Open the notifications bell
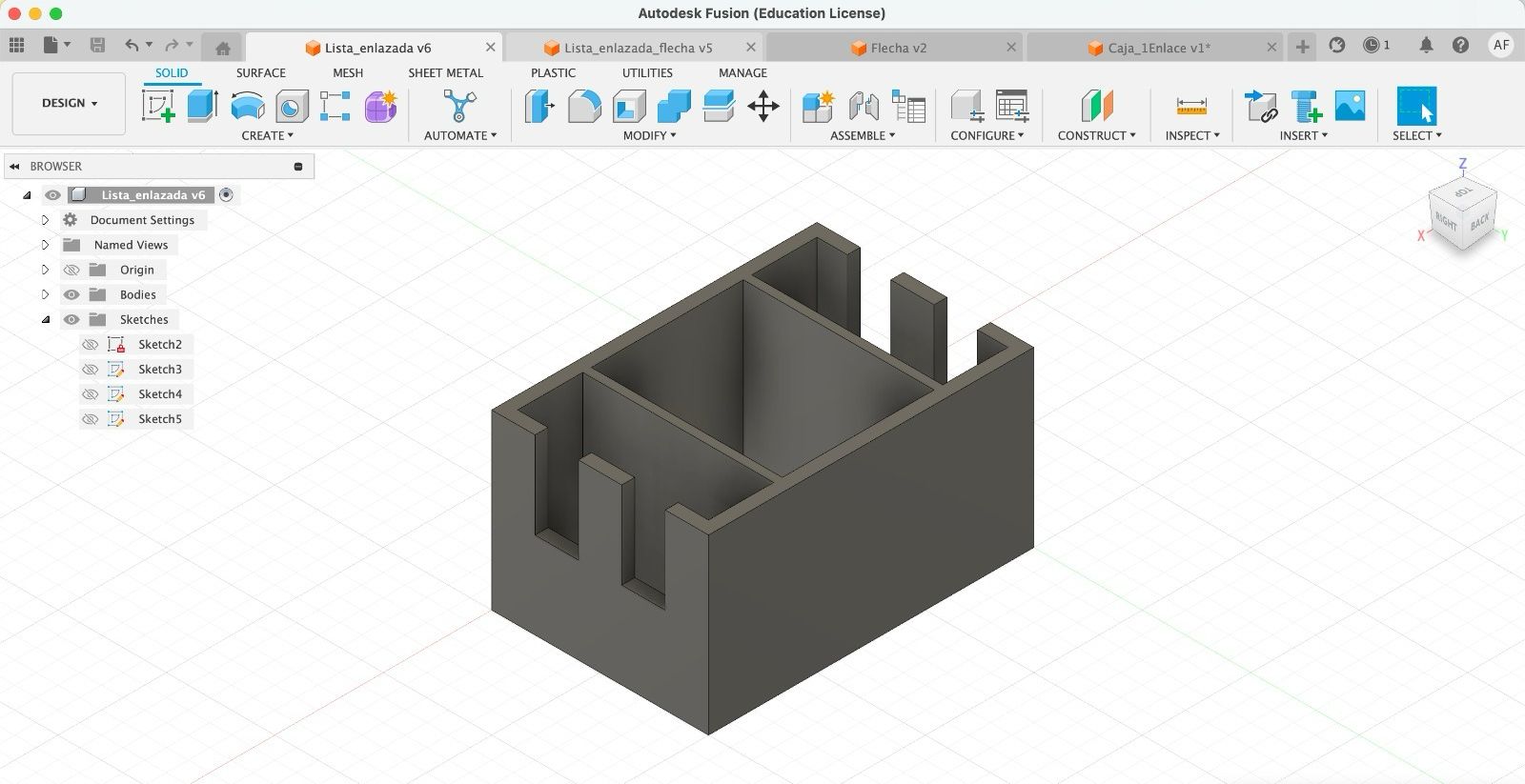This screenshot has height=784, width=1525. (x=1426, y=45)
